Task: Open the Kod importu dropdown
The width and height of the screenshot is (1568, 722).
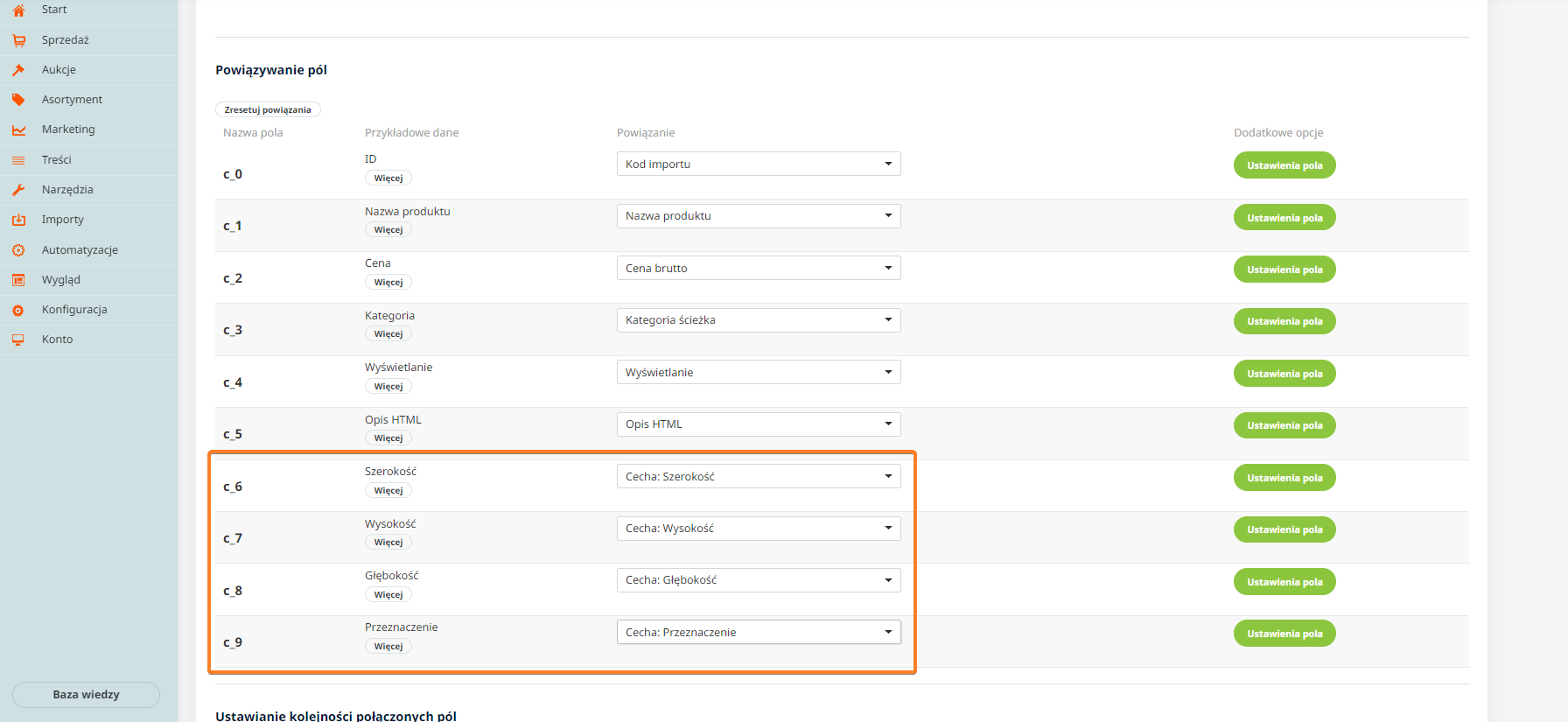Action: pos(758,165)
